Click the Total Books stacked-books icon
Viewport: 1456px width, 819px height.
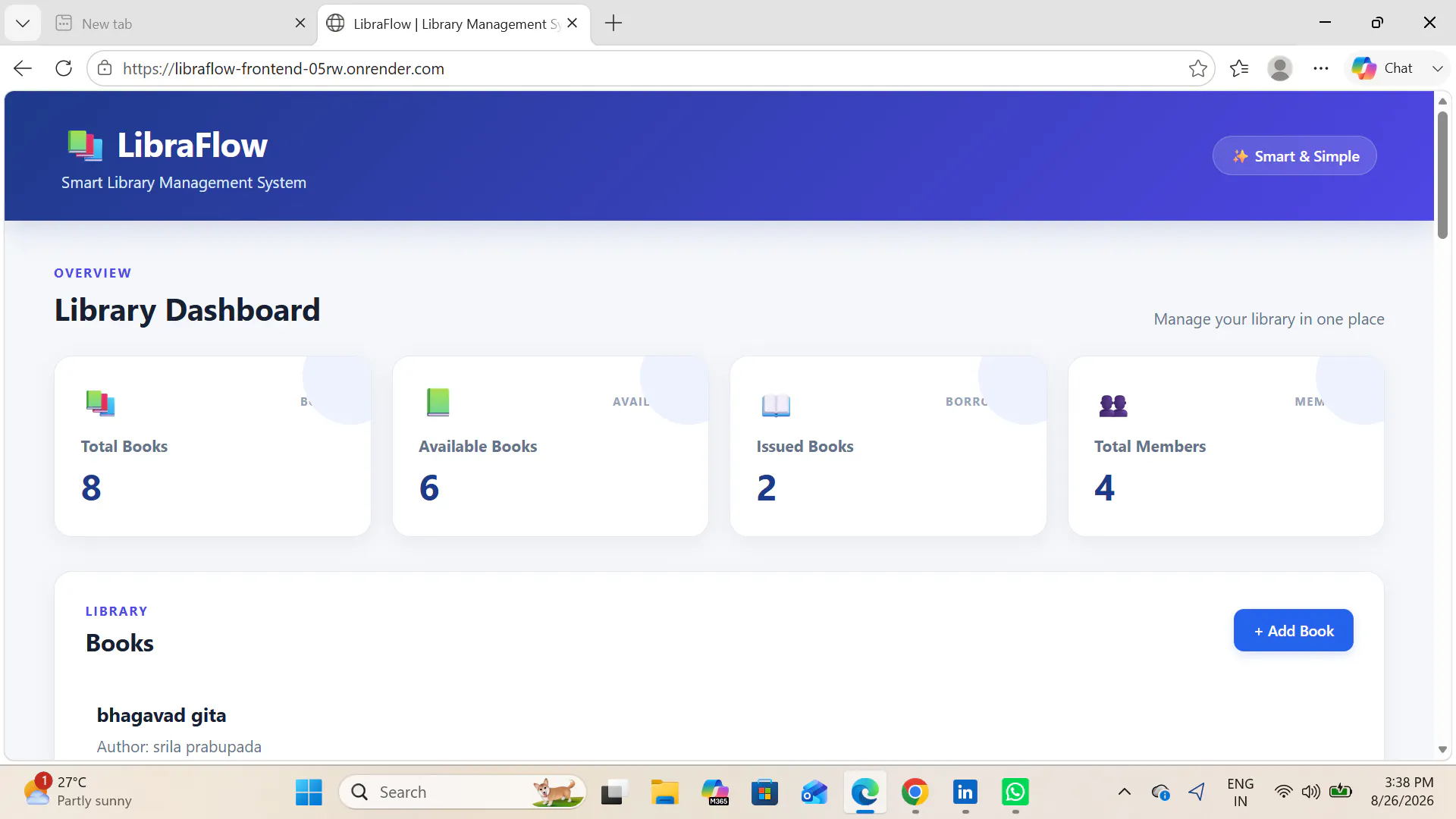(100, 403)
